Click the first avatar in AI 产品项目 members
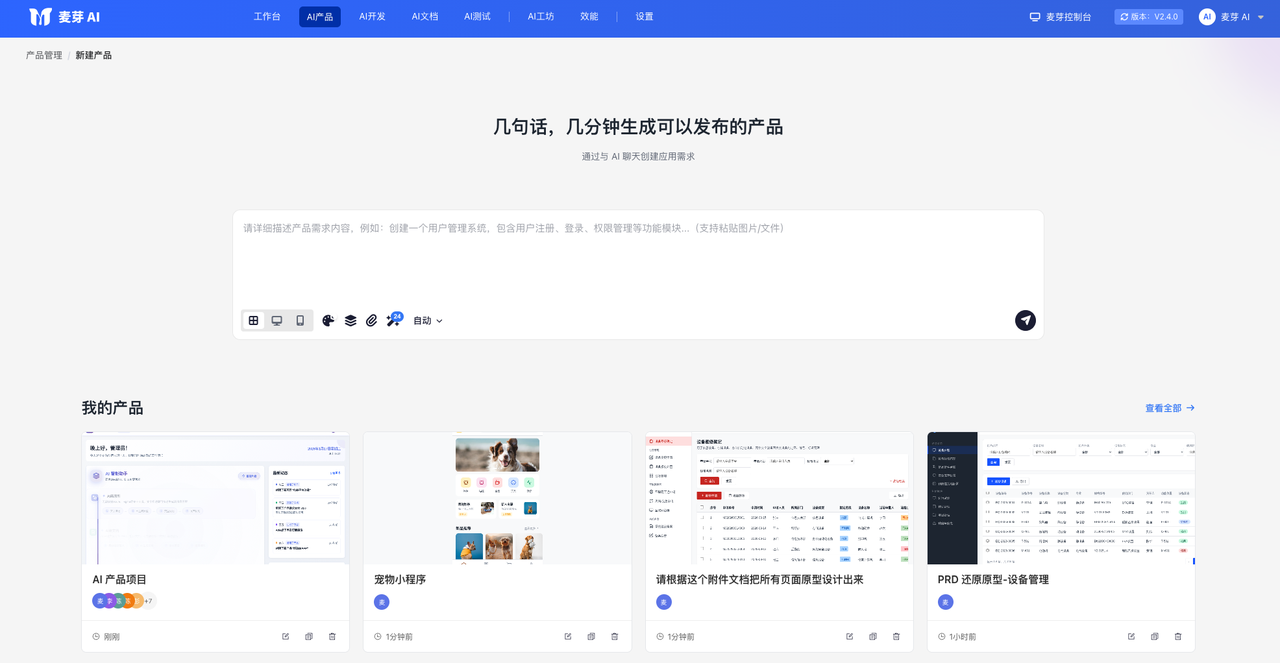Screen dimensions: 1280x663 (x=99, y=601)
